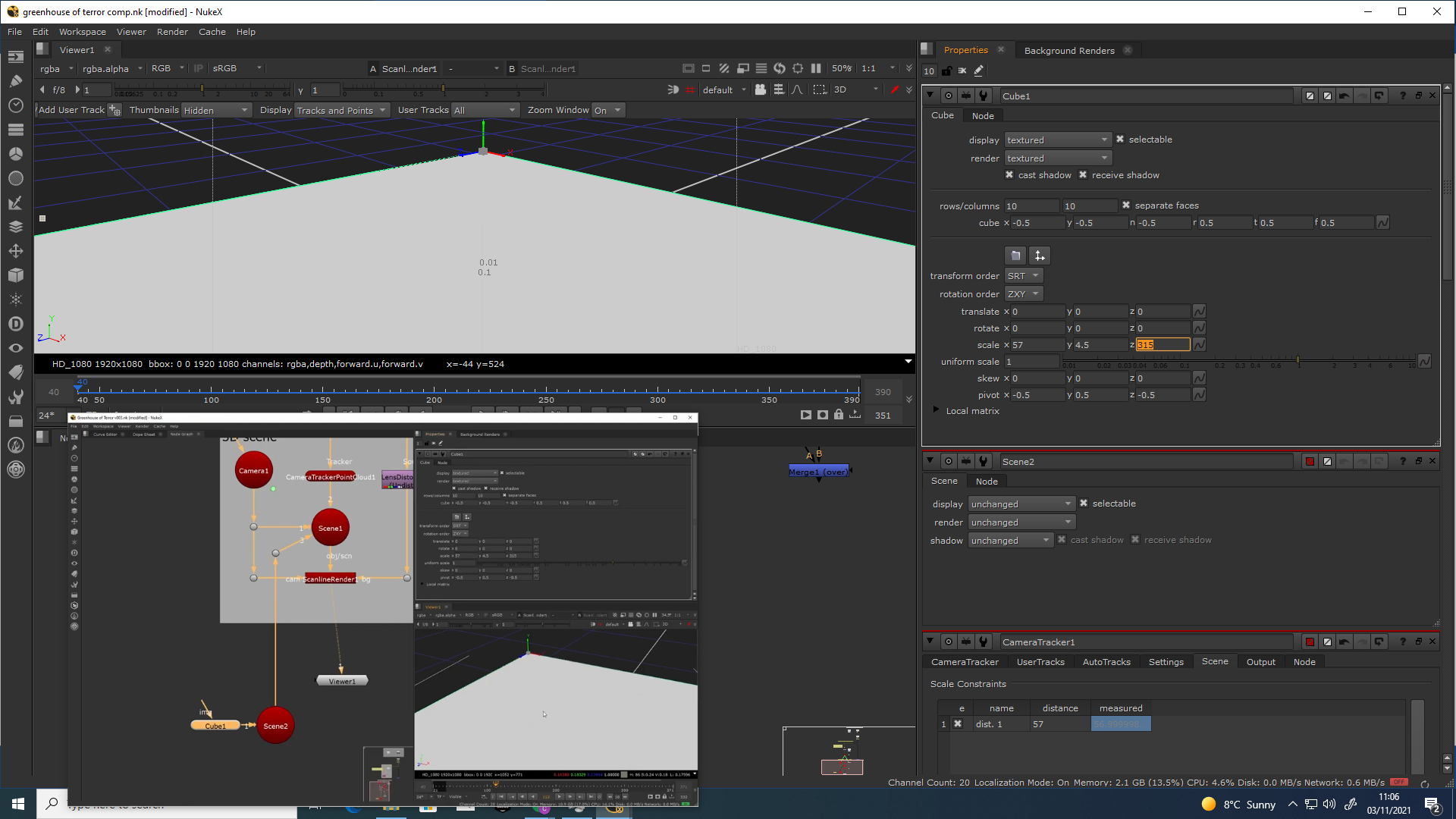Viewport: 1456px width, 819px height.
Task: Open the Time tools clock icon
Action: 15,105
